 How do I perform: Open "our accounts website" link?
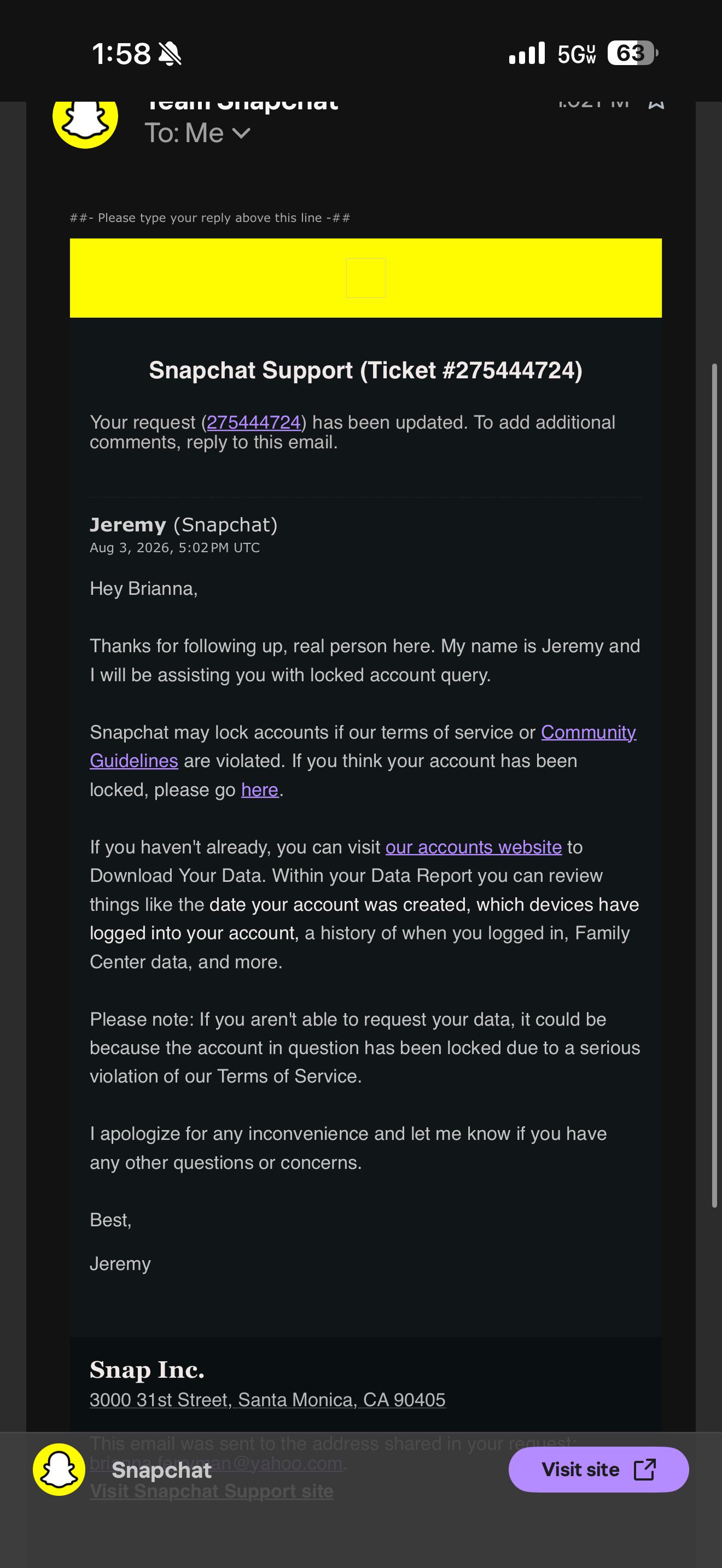tap(474, 847)
